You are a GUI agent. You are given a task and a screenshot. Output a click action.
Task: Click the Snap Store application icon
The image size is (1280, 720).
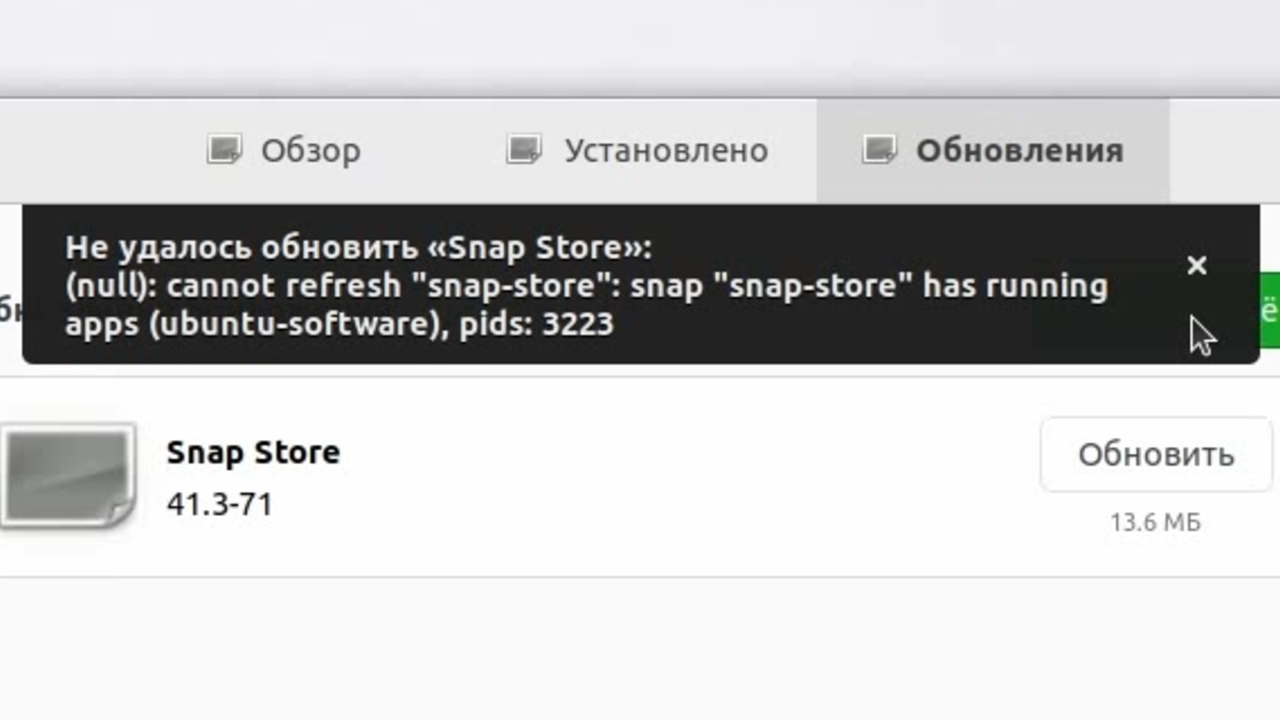pyautogui.click(x=68, y=474)
